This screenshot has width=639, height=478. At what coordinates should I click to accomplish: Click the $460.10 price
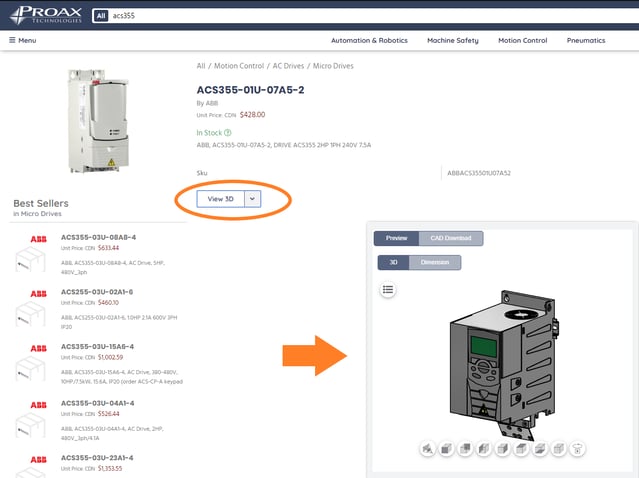click(108, 302)
